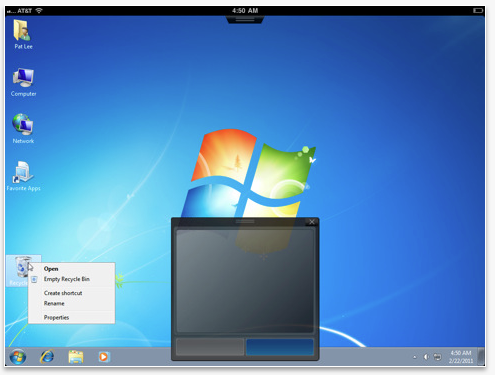Click the Show desktop strip

click(x=481, y=356)
